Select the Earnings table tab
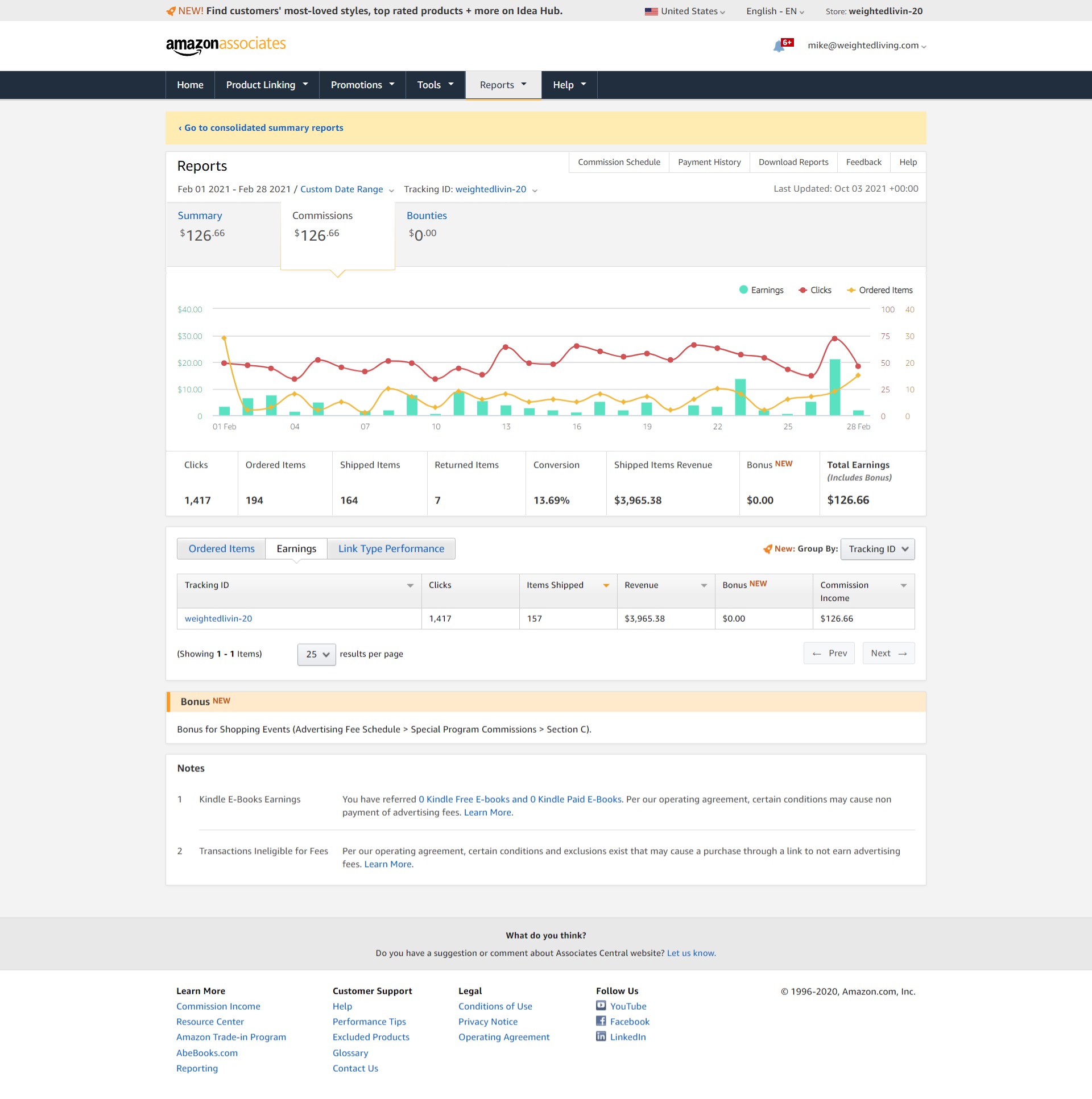Image resolution: width=1092 pixels, height=1099 pixels. 296,549
